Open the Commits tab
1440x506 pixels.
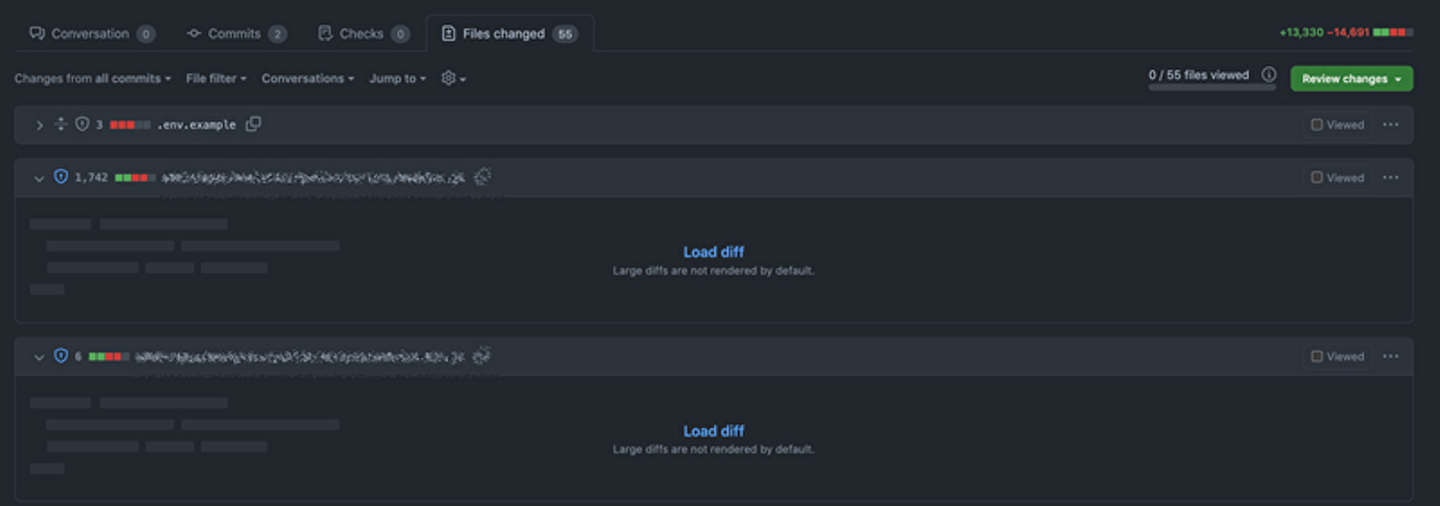pos(236,33)
